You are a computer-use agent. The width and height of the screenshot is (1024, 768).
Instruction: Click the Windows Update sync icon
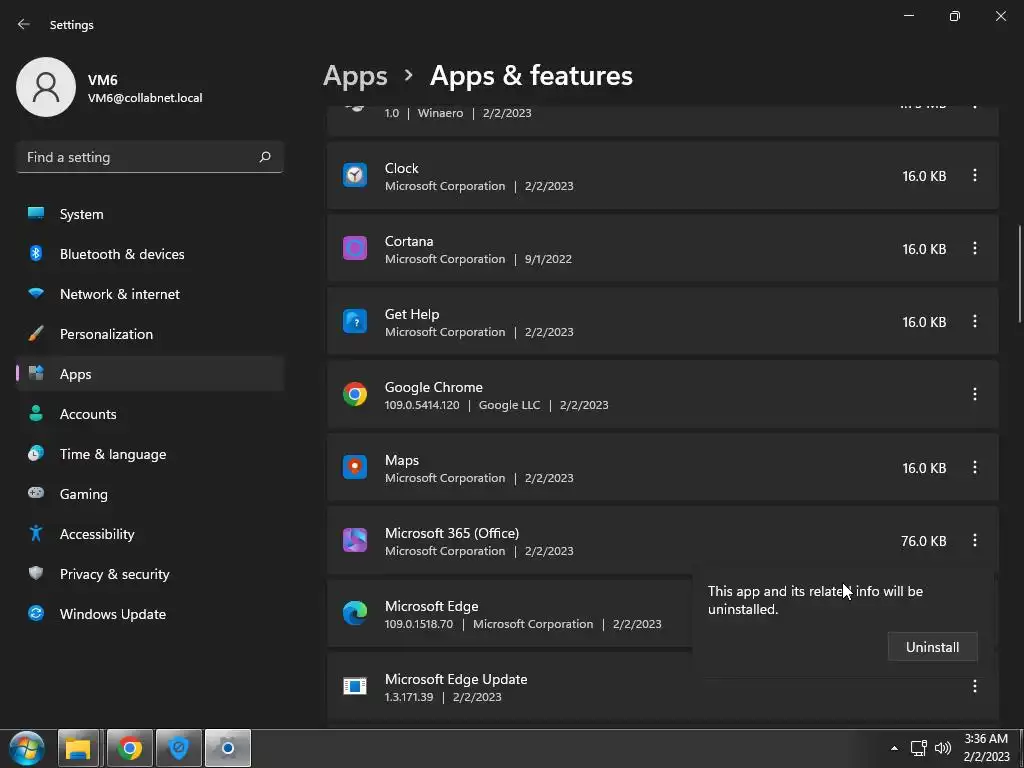point(36,613)
